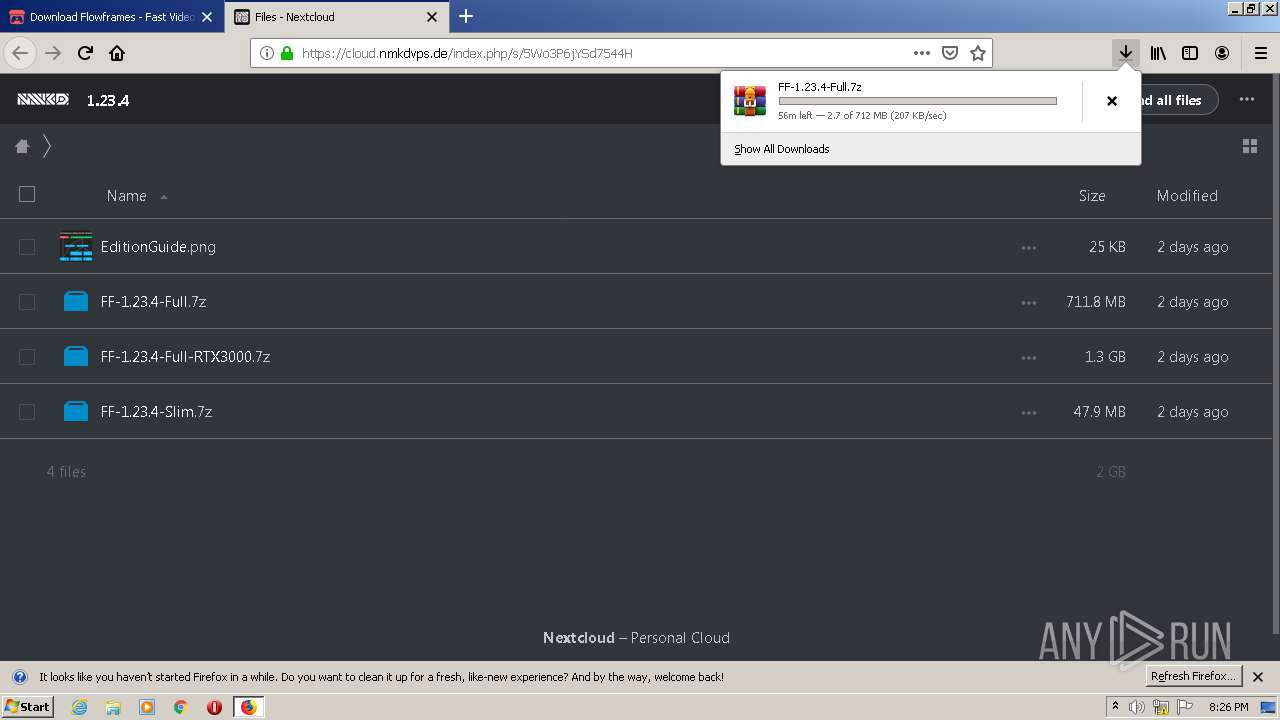Open a new browser tab
The height and width of the screenshot is (720, 1280).
(466, 16)
